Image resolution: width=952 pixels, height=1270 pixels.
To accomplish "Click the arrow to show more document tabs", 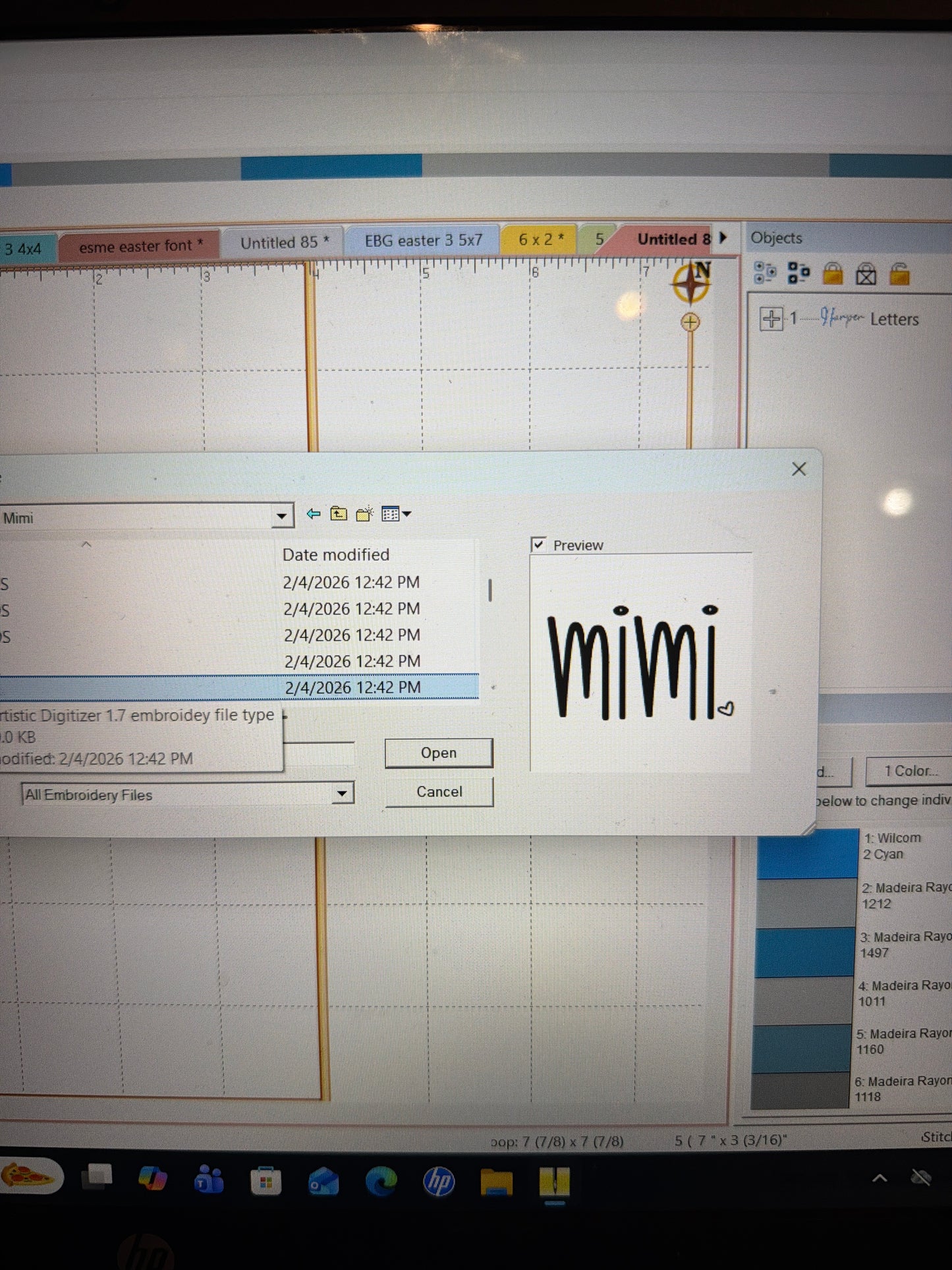I will (723, 238).
